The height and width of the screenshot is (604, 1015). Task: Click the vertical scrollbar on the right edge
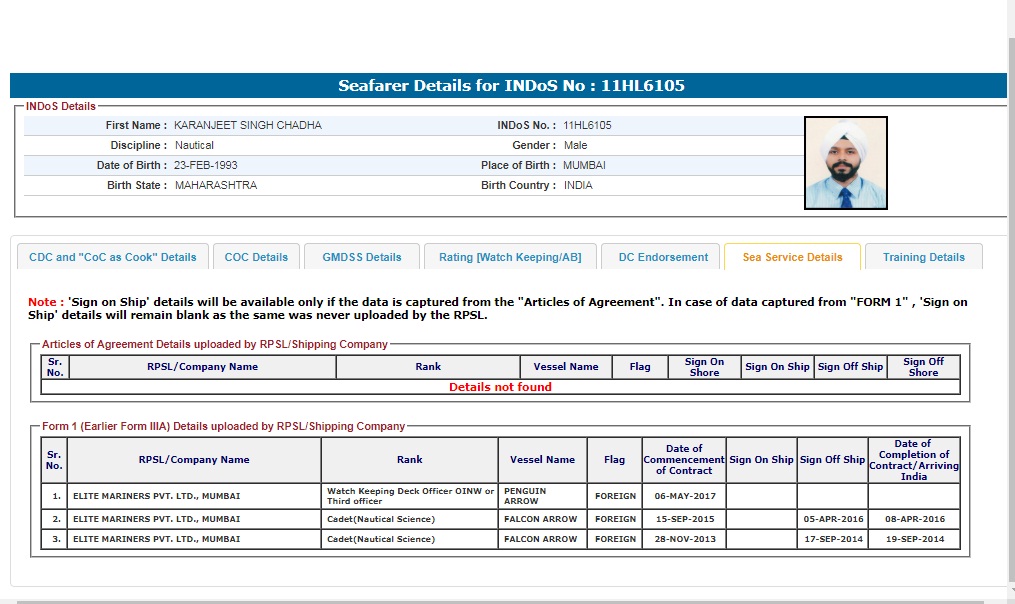1010,300
